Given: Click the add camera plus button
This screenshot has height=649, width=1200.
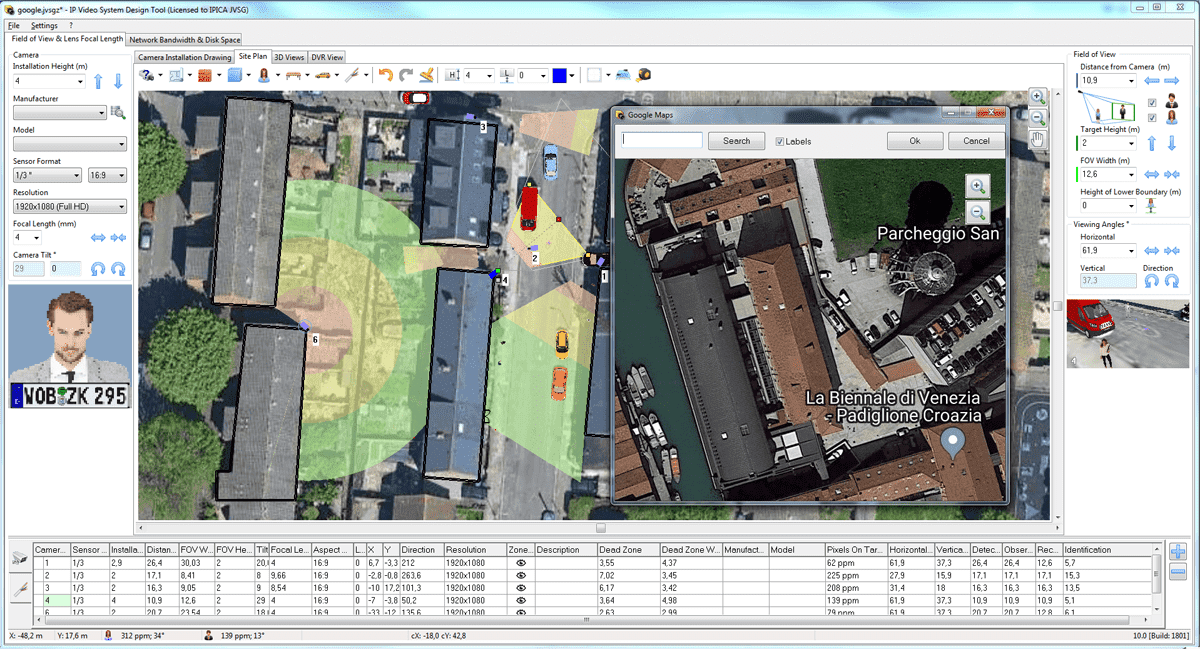Looking at the screenshot, I should point(1177,552).
